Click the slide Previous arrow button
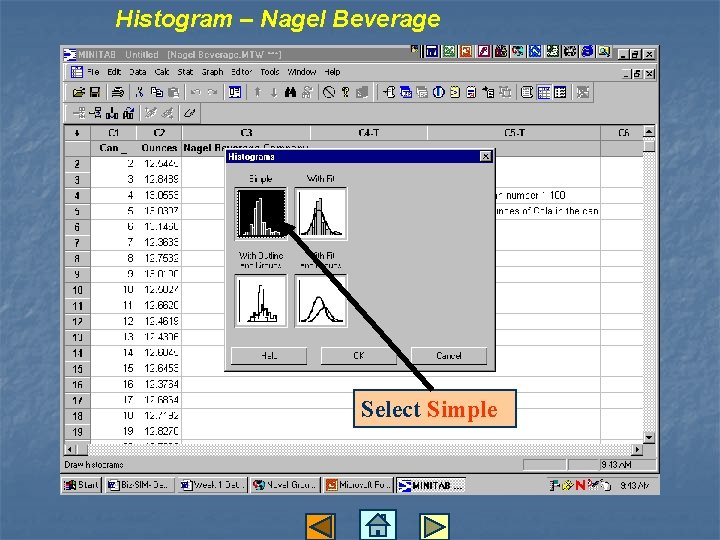Viewport: 720px width, 540px height. pyautogui.click(x=320, y=526)
